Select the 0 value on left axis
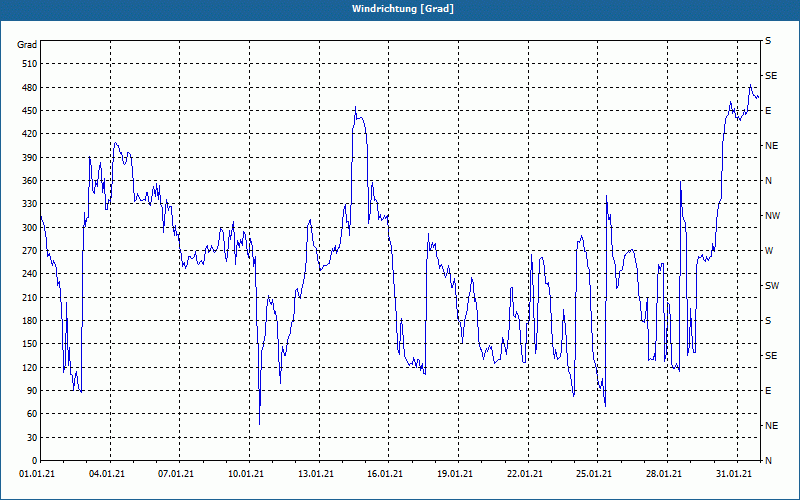This screenshot has width=800, height=500. tap(34, 461)
